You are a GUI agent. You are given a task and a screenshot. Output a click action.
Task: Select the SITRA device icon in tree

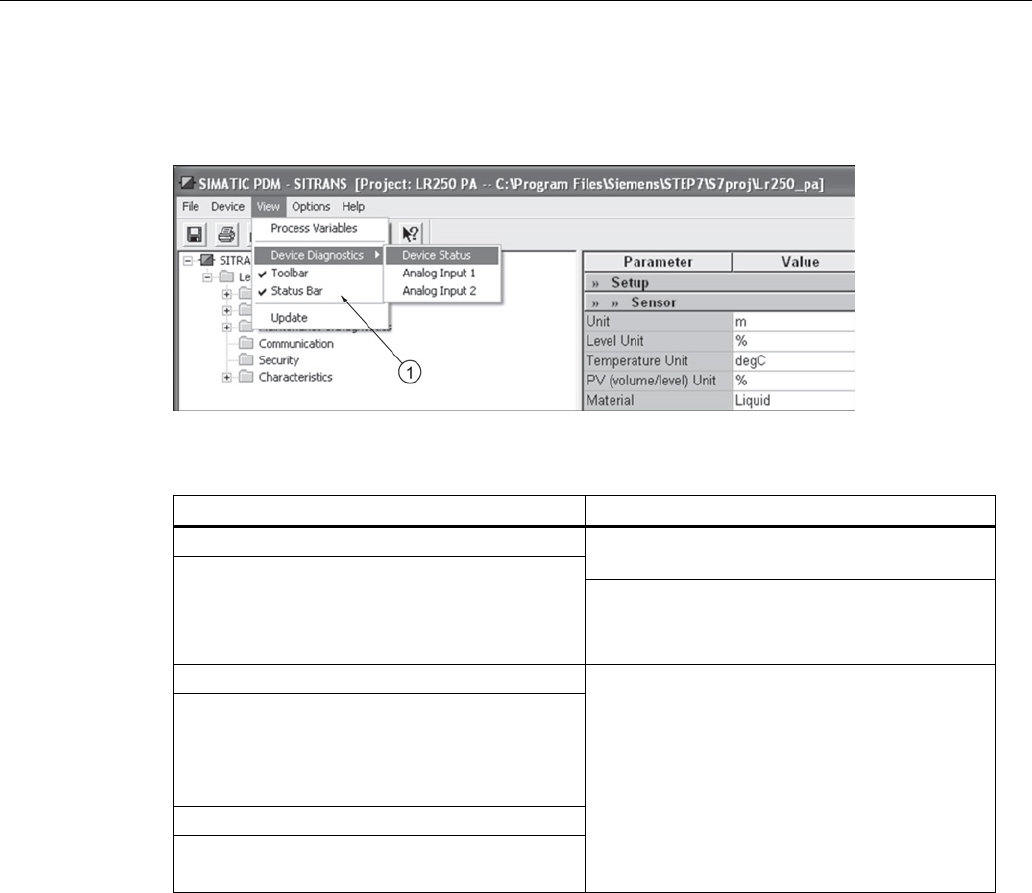coord(207,260)
